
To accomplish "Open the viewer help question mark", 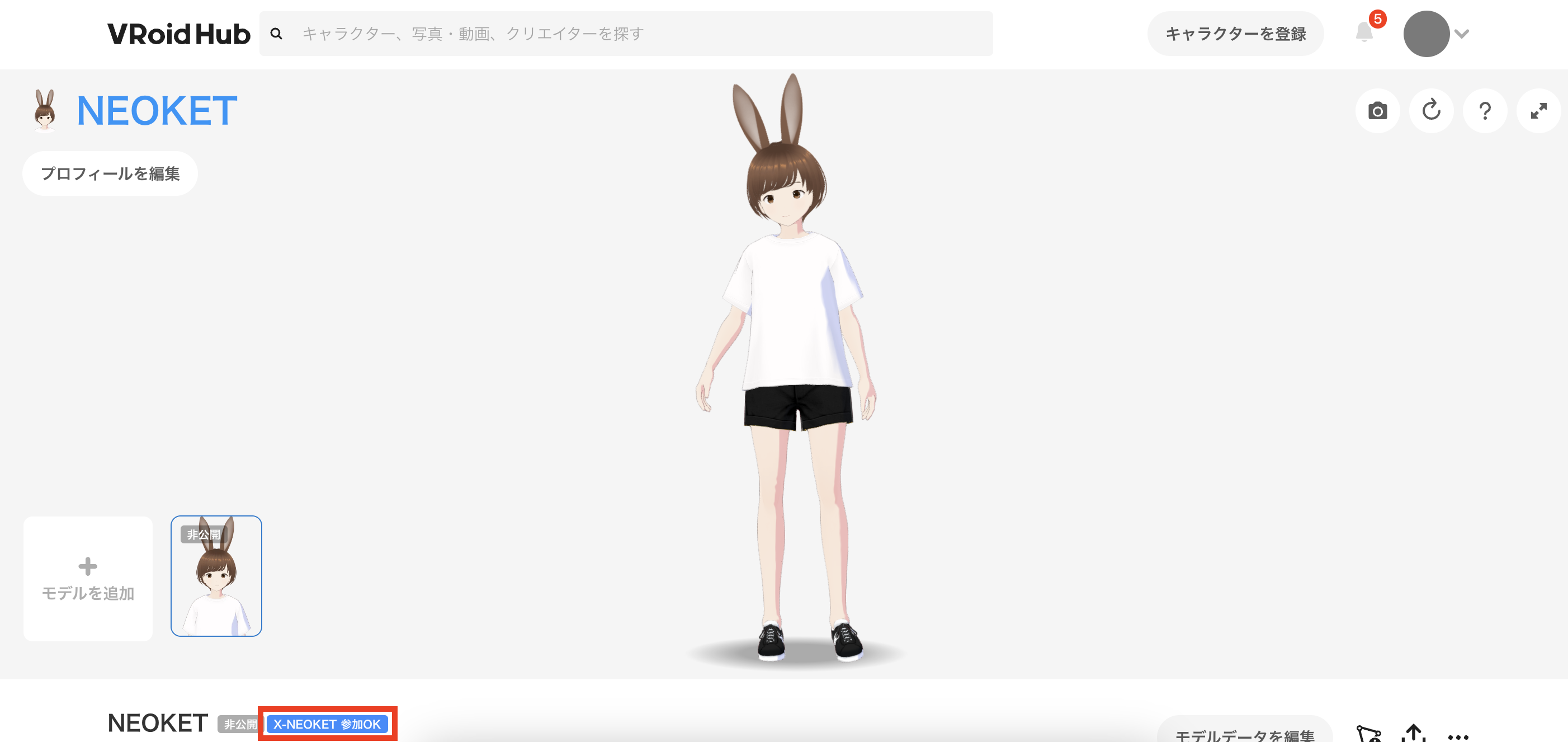I will [x=1485, y=111].
